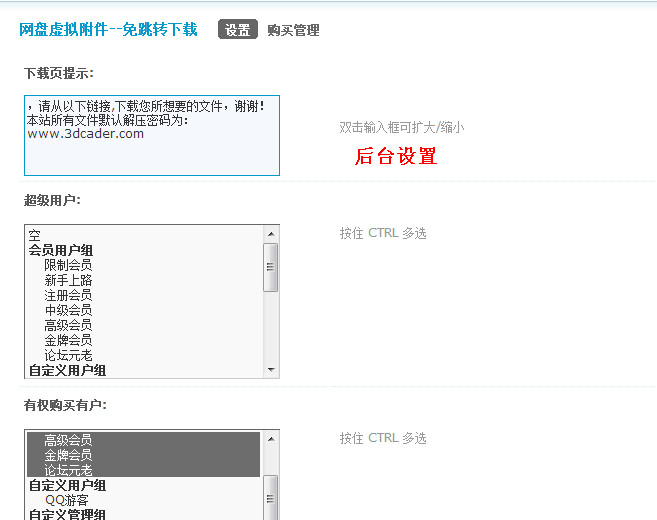Click the 网盘虚拟附件--免跳转下载 title

(x=108, y=30)
